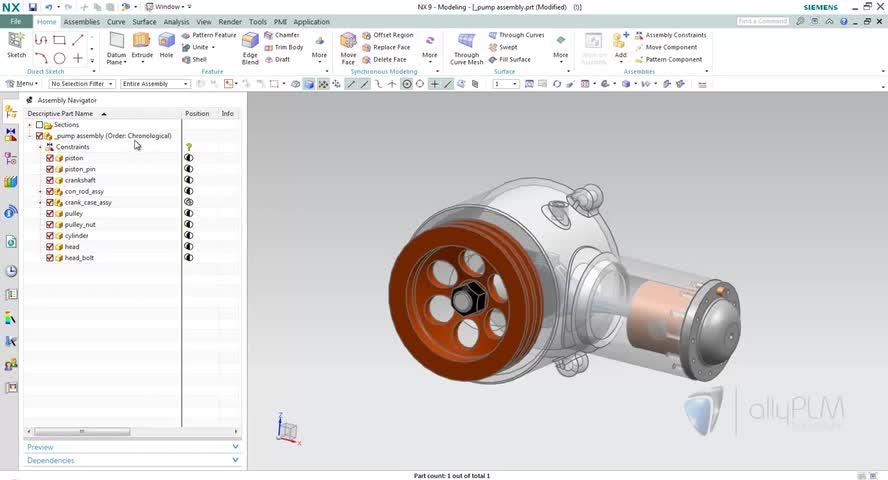This screenshot has height=480, width=888.
Task: Click the Draft command
Action: 278,59
